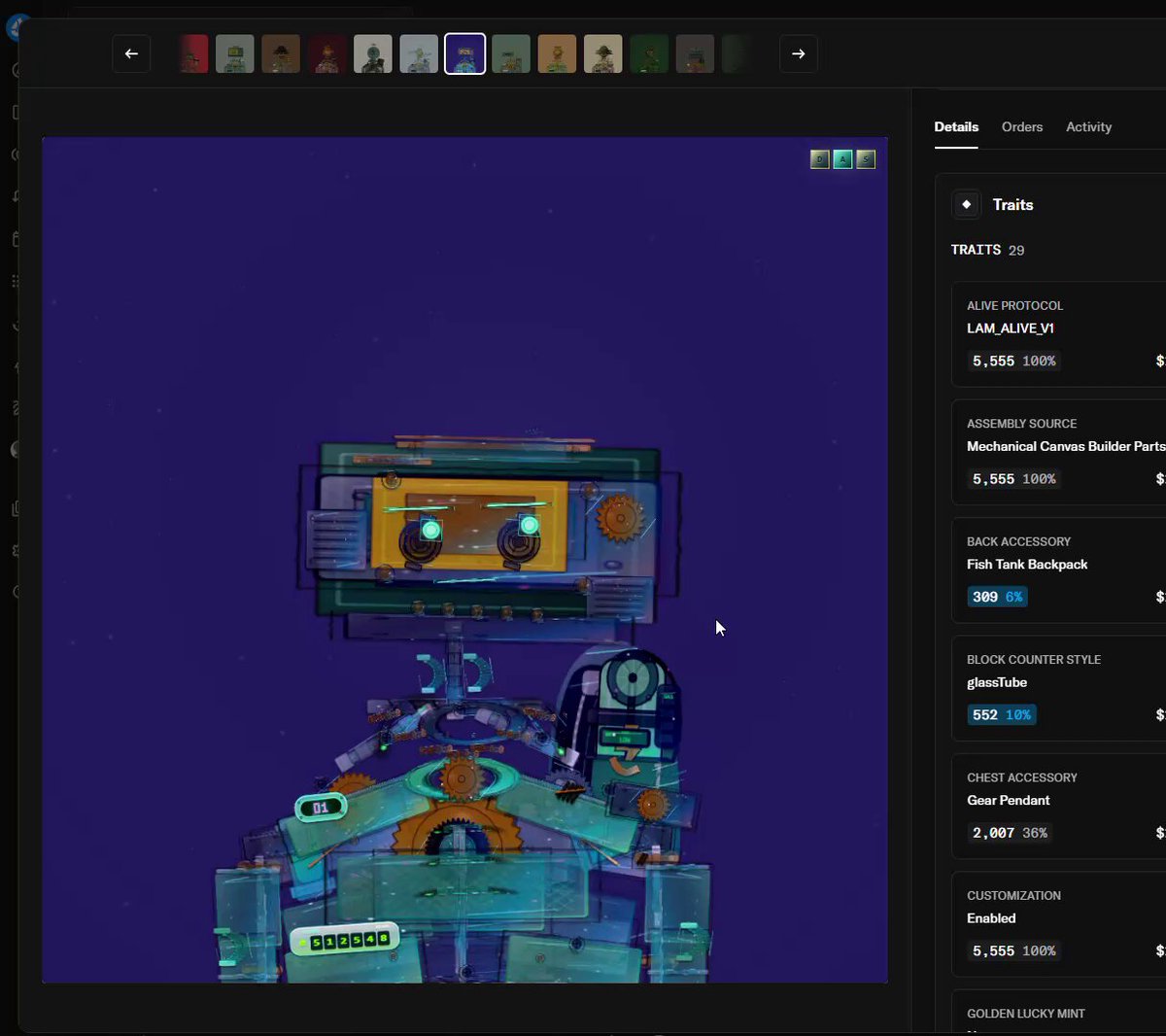Click the D button on the artwork
The image size is (1166, 1036).
pyautogui.click(x=820, y=159)
